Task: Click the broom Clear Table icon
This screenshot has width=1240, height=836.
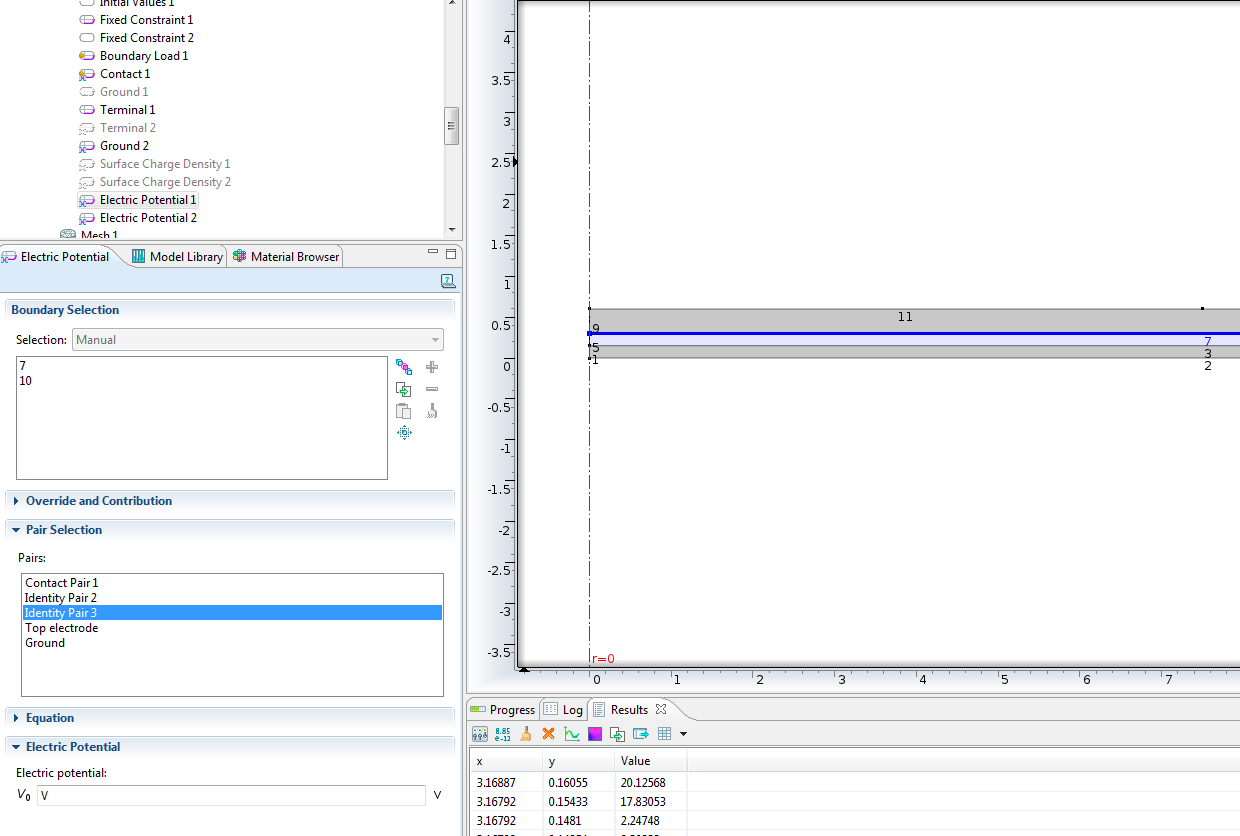Action: (525, 734)
